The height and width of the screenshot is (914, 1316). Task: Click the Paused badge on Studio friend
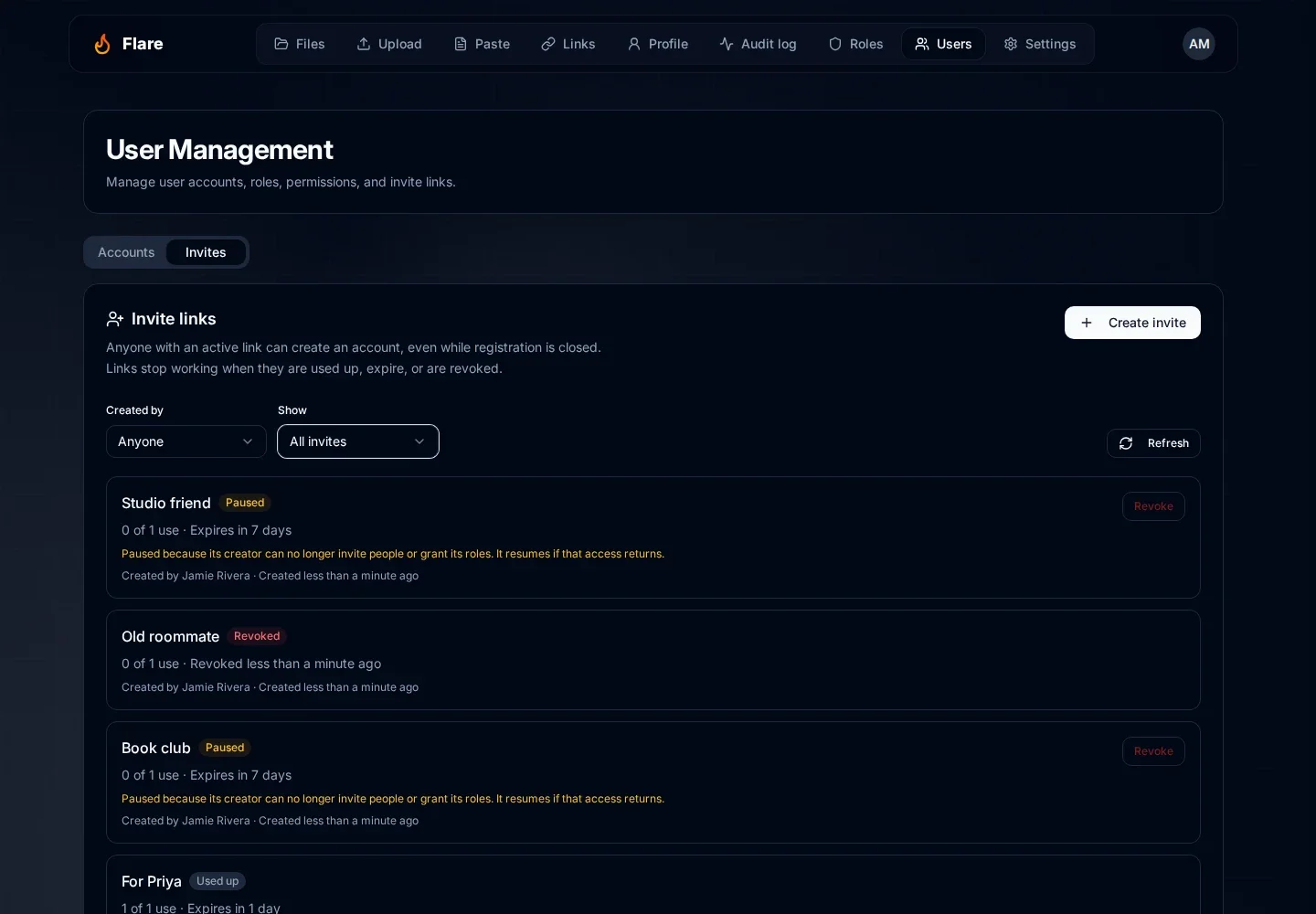(245, 503)
